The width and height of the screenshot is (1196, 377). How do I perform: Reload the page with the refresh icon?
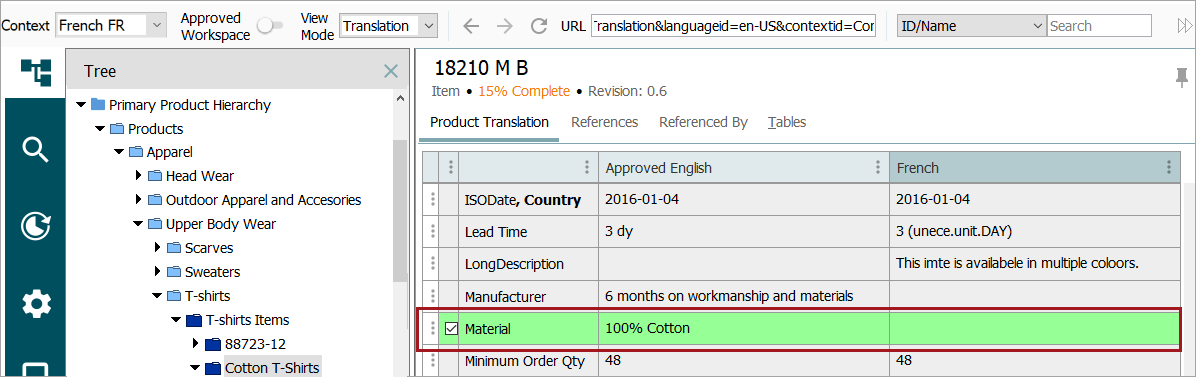tap(539, 26)
